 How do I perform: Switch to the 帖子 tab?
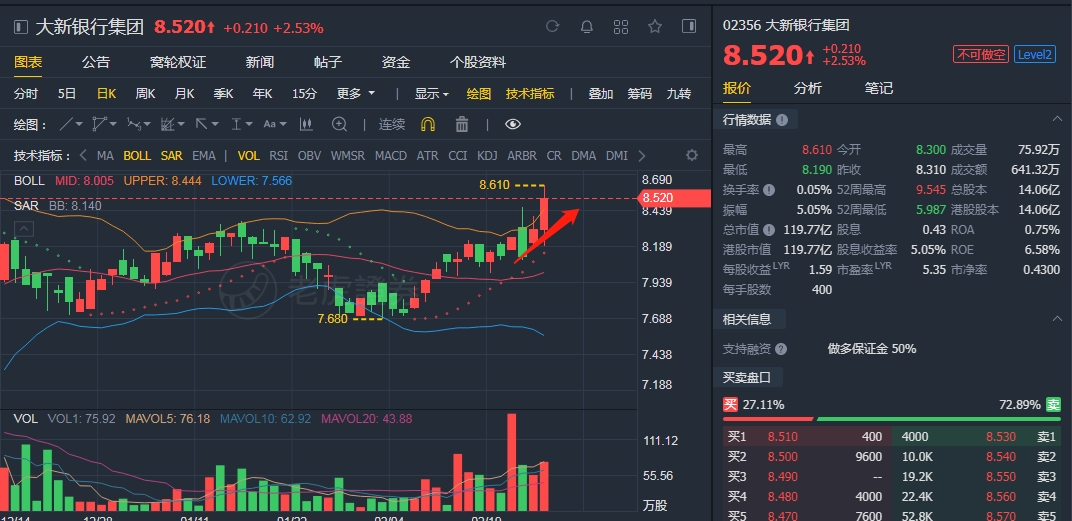click(x=327, y=62)
